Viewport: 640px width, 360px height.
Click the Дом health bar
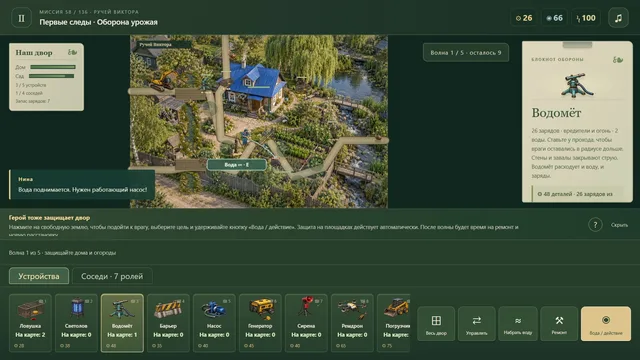click(53, 67)
